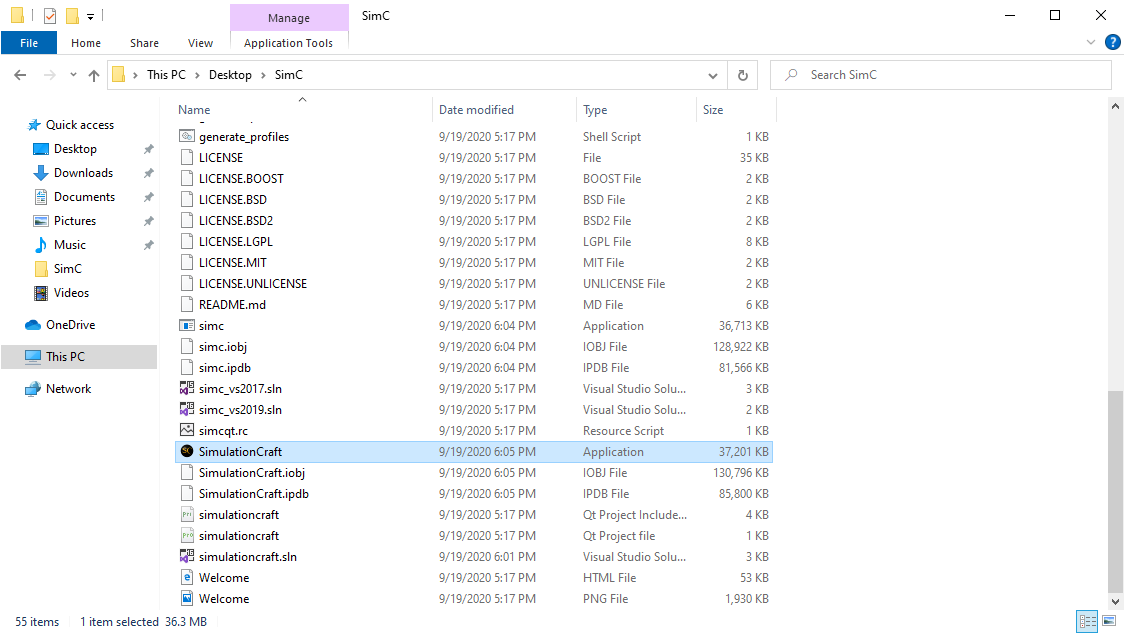Switch to Details view icon in status bar

tap(1088, 621)
